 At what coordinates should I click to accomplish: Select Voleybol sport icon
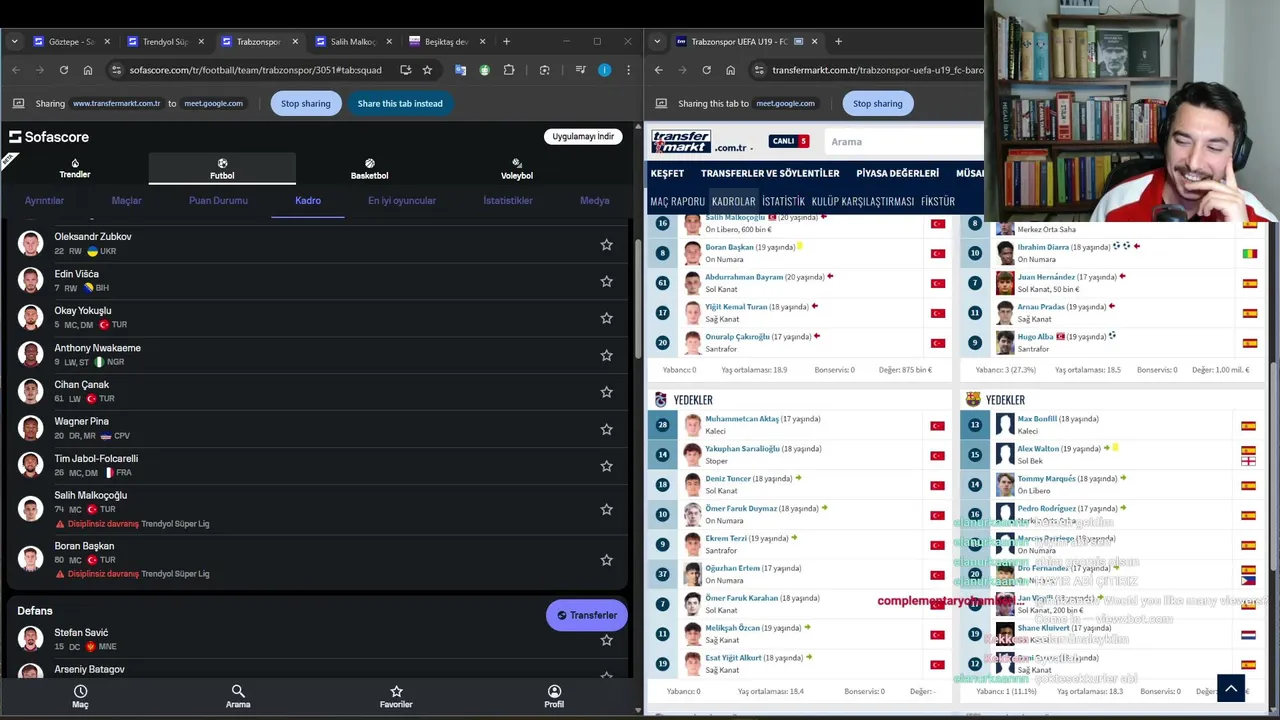click(x=516, y=169)
